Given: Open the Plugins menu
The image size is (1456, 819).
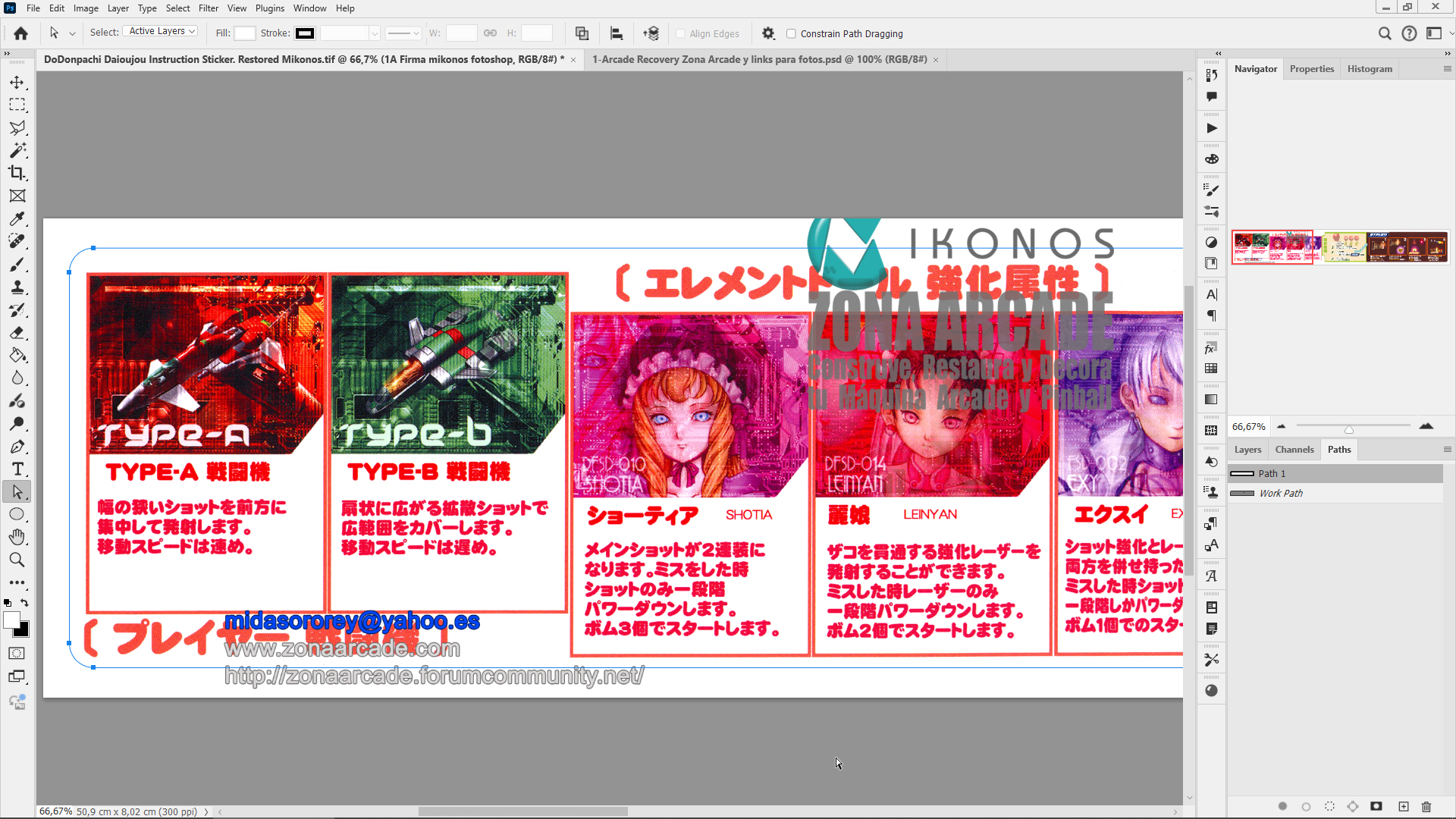Looking at the screenshot, I should [x=270, y=8].
